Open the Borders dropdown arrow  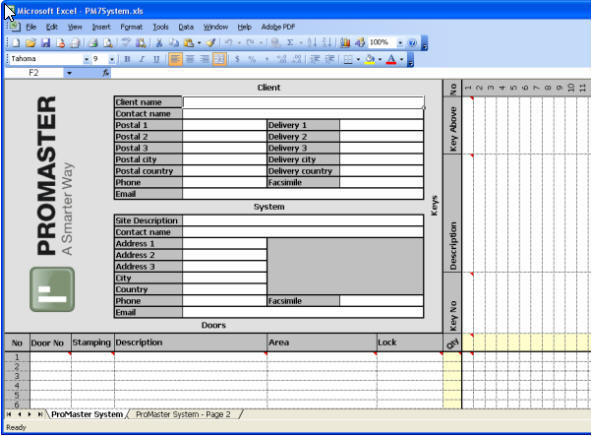pyautogui.click(x=358, y=59)
